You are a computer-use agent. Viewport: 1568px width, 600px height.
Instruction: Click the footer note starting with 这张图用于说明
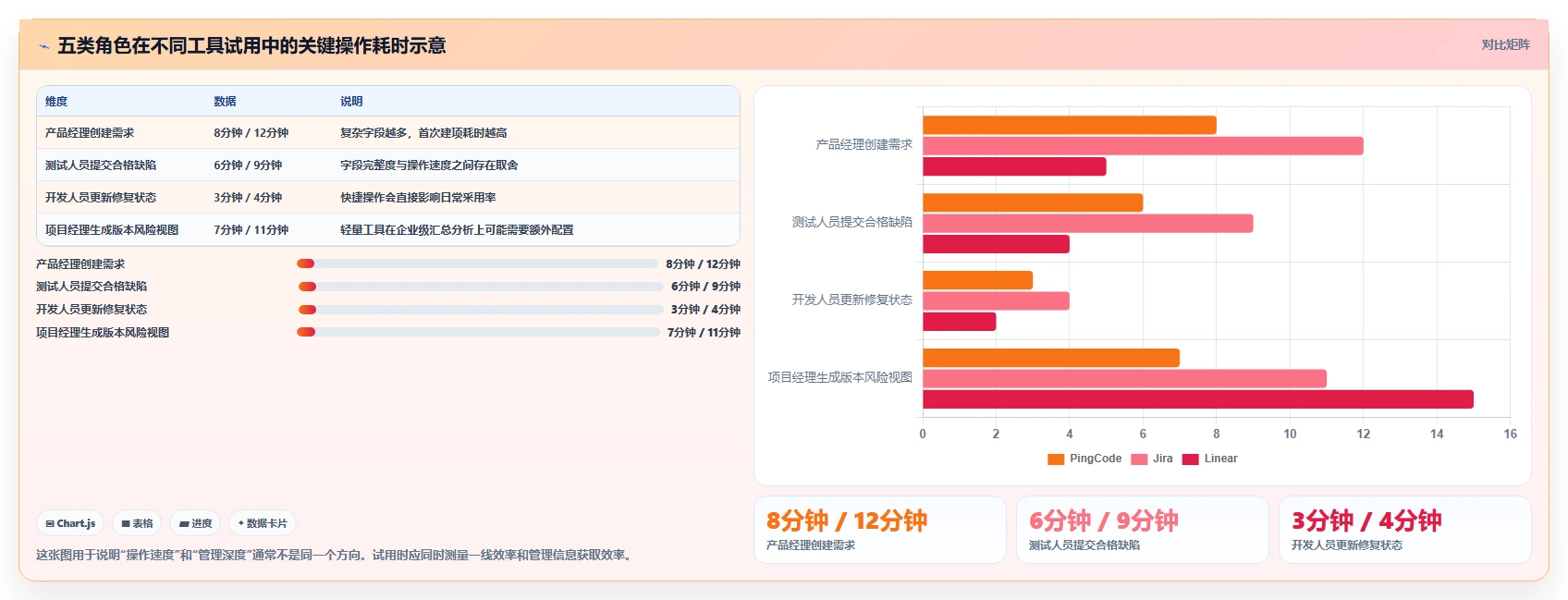336,556
